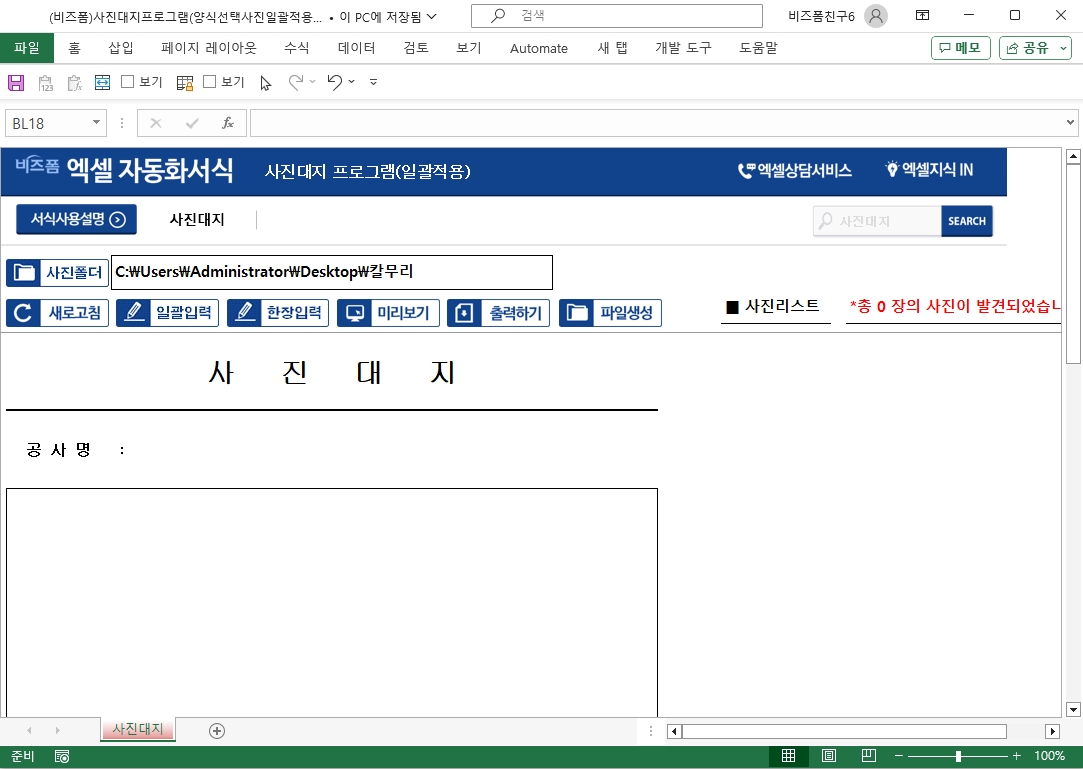Open the 페이지 레이아웃 tab
The height and width of the screenshot is (769, 1083).
(x=209, y=48)
